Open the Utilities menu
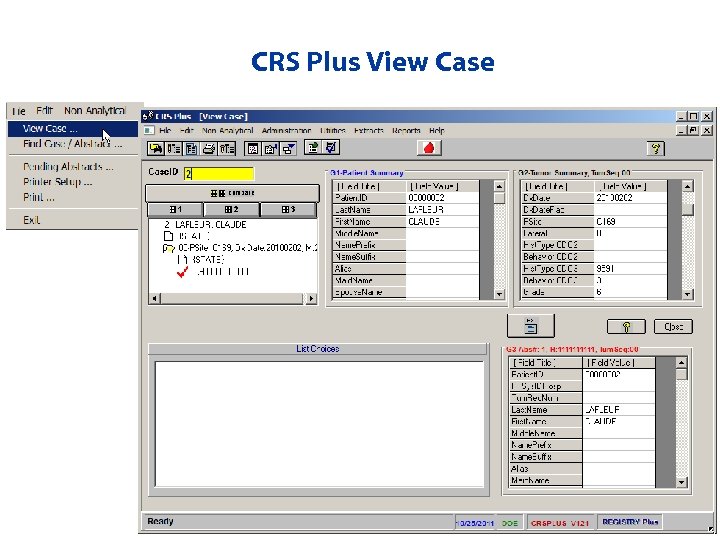This screenshot has height=540, width=720. [332, 130]
